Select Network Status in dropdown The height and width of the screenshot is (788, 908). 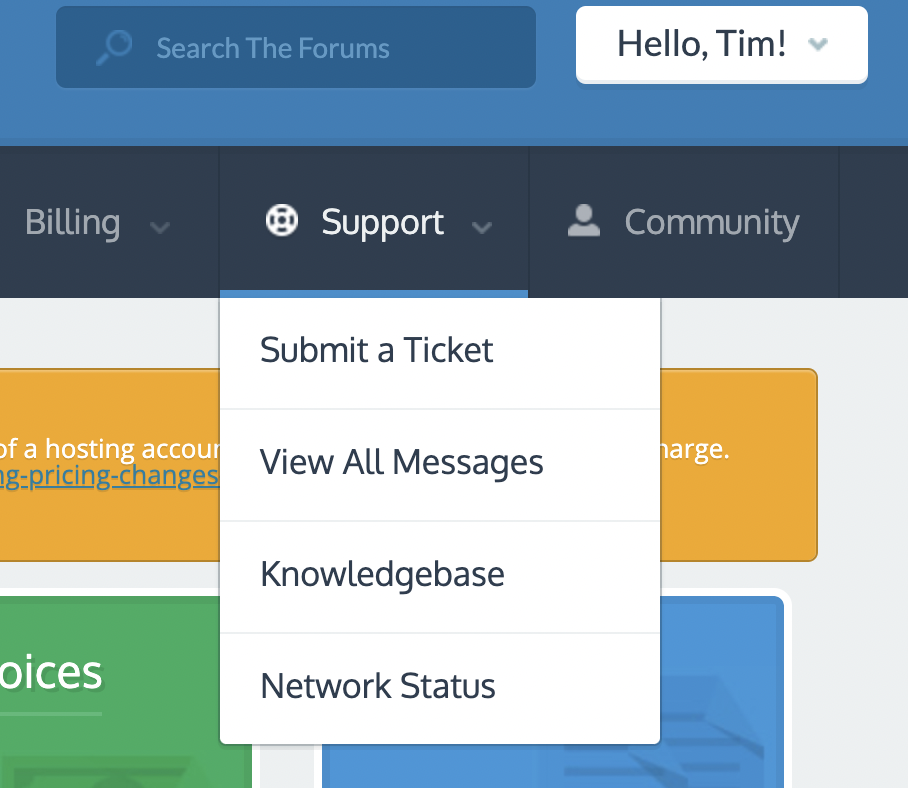click(x=440, y=688)
